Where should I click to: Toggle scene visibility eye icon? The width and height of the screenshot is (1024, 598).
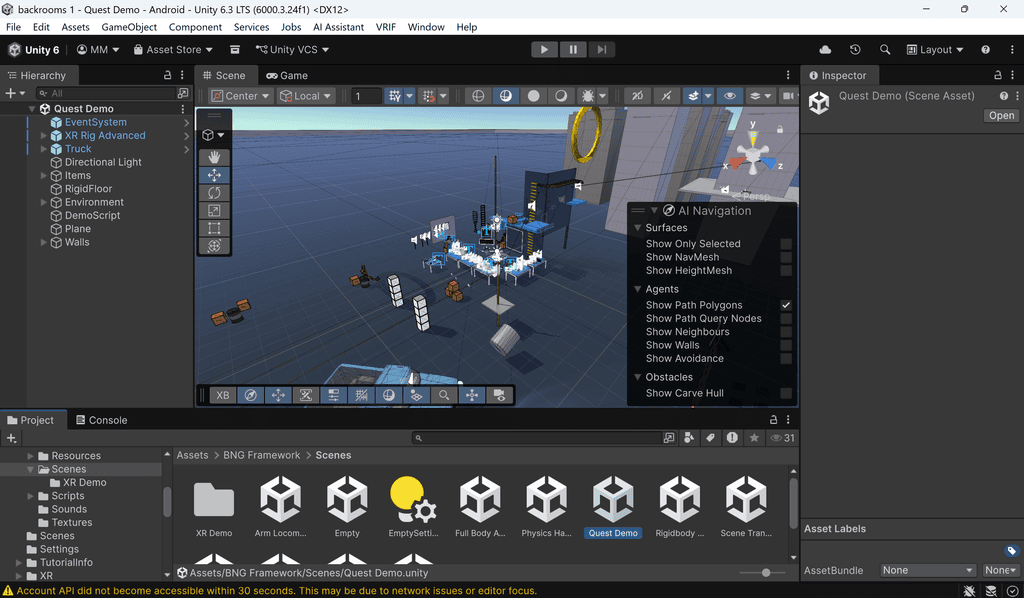(x=729, y=96)
